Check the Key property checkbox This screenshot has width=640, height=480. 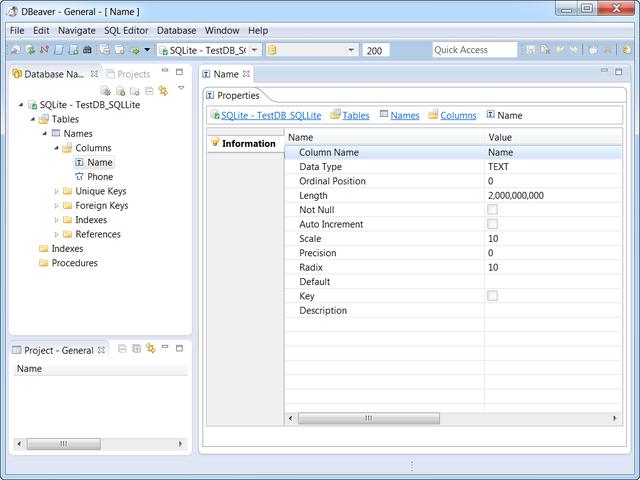pos(492,296)
